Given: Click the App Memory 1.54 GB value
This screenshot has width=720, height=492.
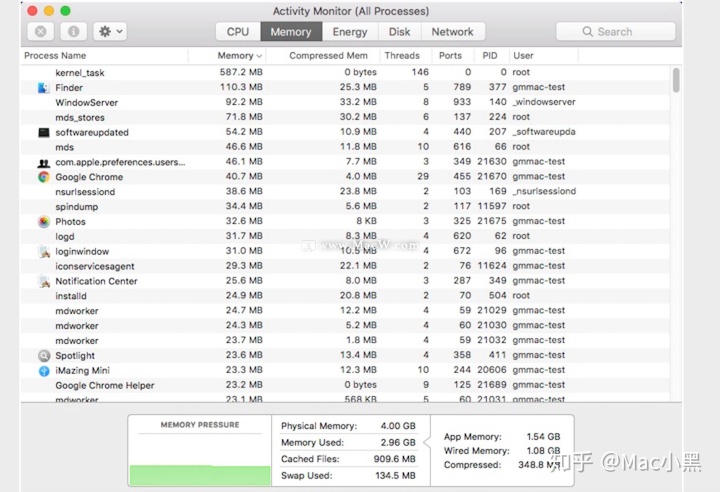Looking at the screenshot, I should 543,436.
